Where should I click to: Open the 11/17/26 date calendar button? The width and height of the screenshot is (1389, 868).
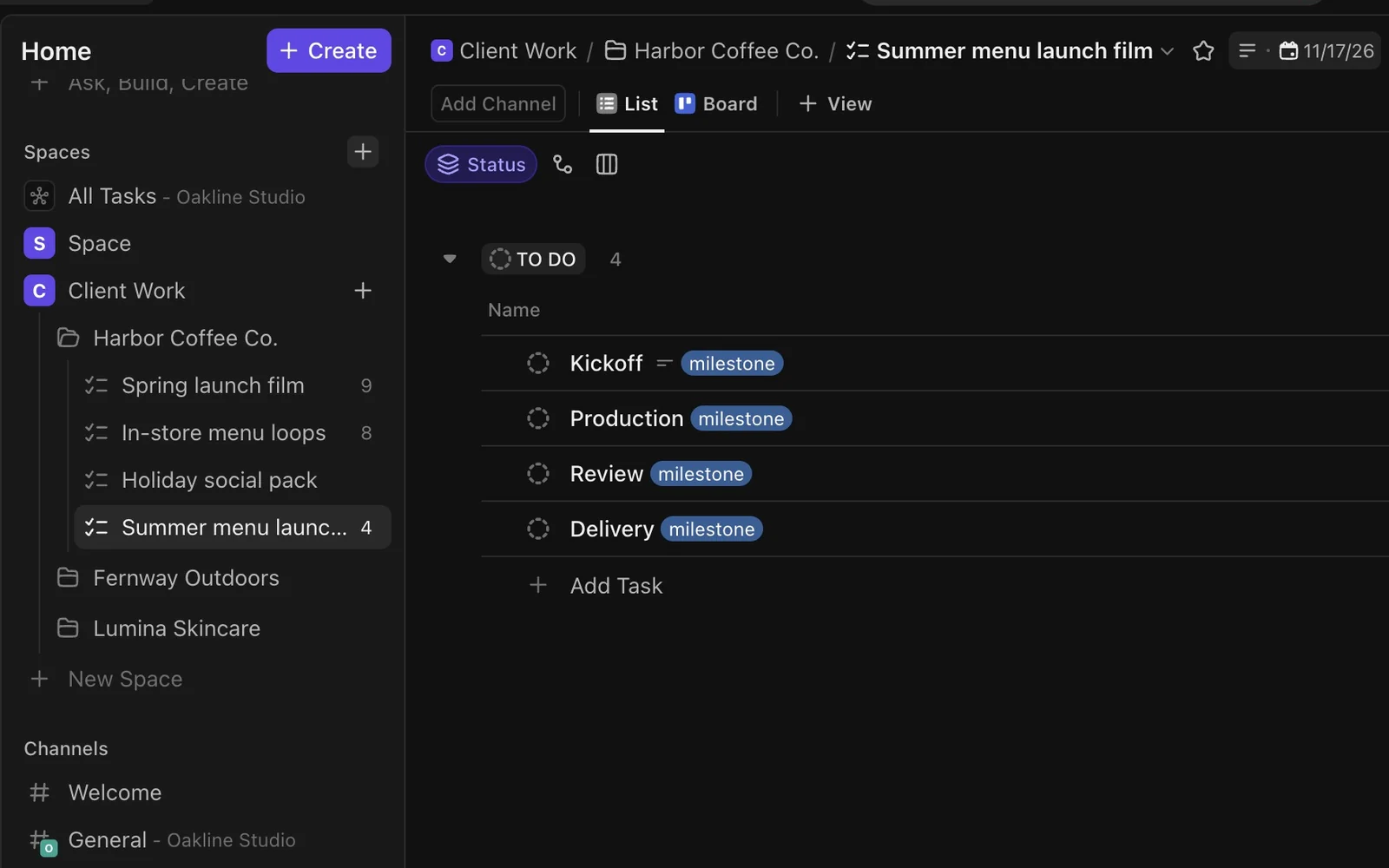point(1326,51)
